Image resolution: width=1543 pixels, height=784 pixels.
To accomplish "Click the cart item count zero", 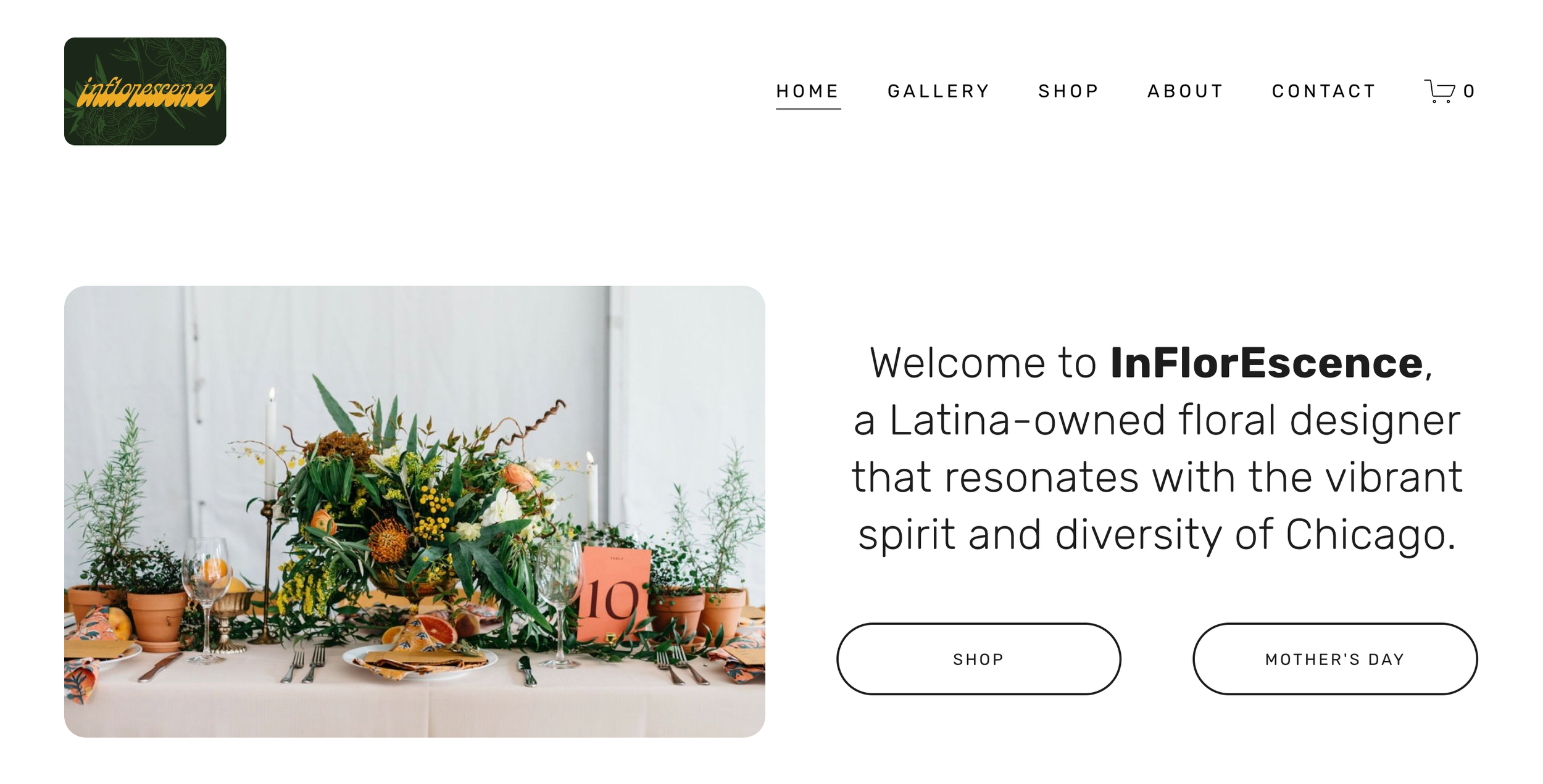I will pos(1469,91).
